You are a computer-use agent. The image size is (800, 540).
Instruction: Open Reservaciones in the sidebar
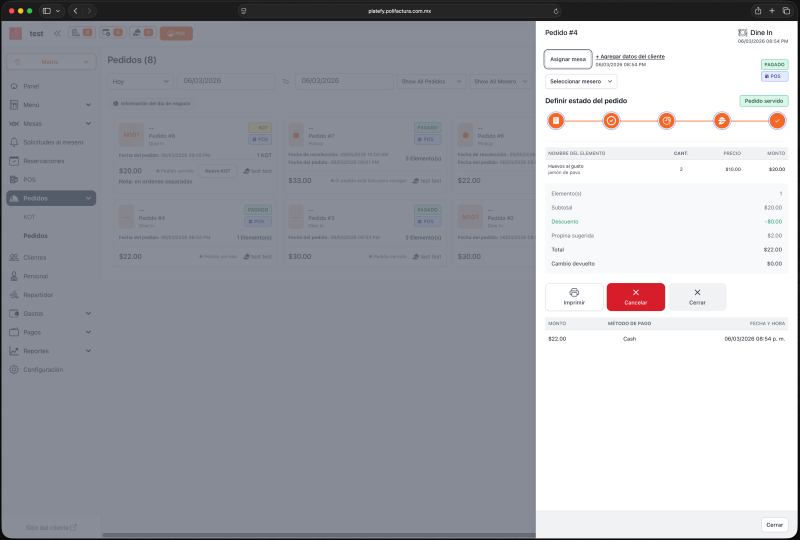coord(51,161)
